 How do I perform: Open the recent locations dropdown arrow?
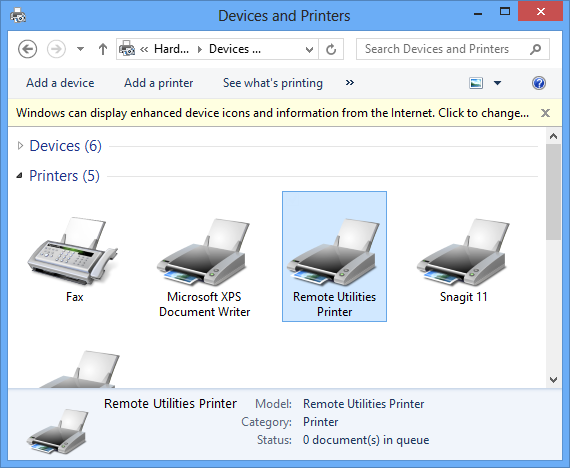coord(80,49)
